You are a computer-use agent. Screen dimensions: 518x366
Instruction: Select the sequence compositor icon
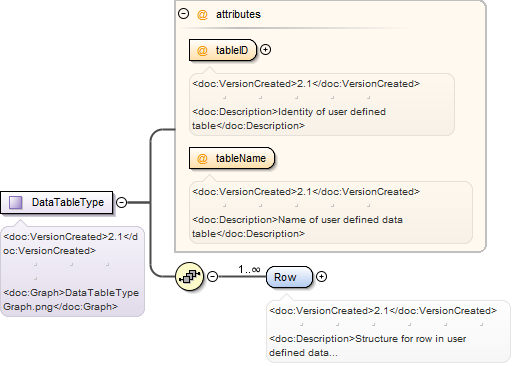point(189,276)
